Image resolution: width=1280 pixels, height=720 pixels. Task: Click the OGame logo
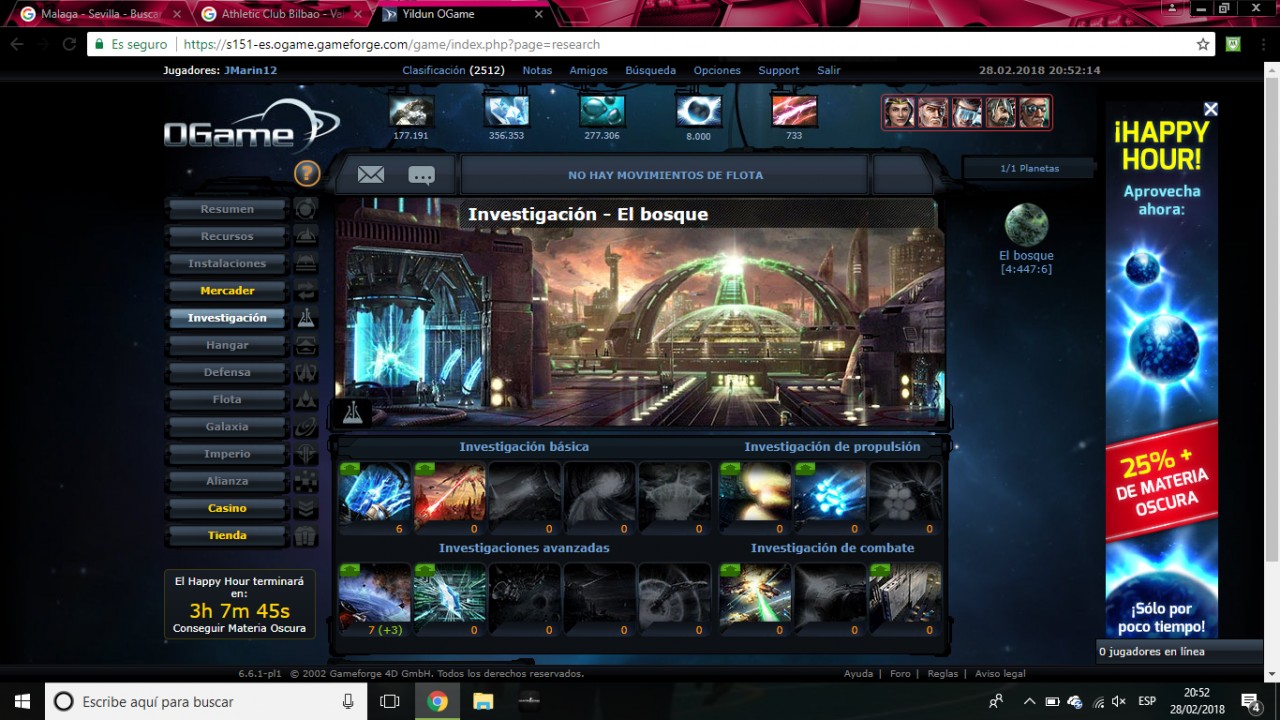coord(250,128)
